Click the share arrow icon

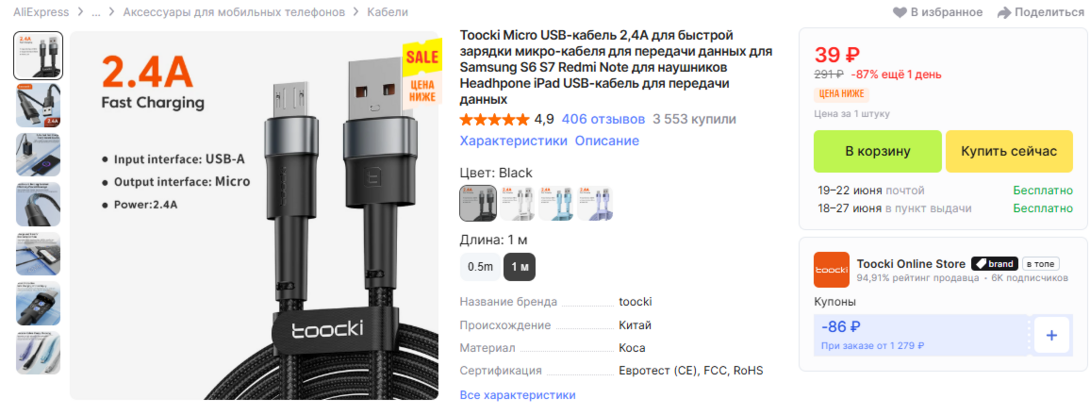(x=1004, y=13)
